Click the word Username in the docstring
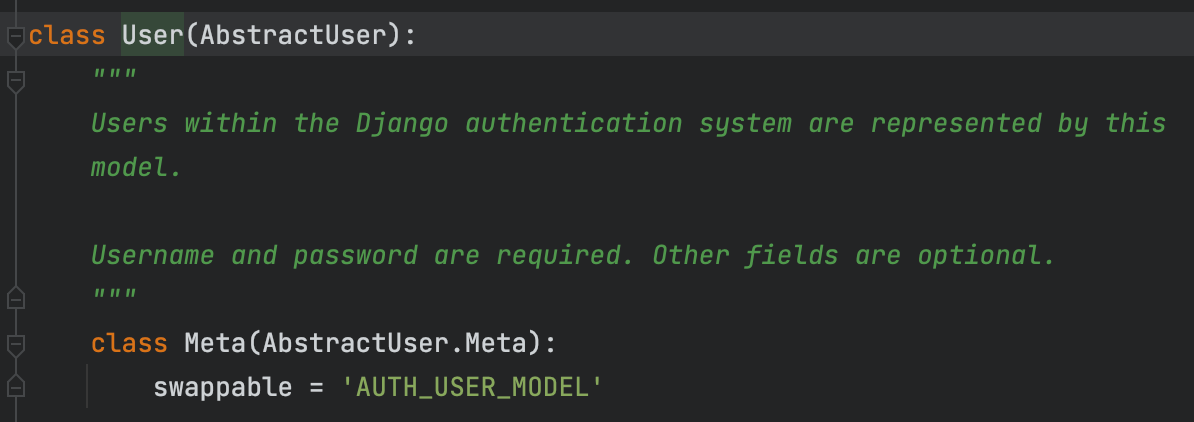 click(152, 255)
